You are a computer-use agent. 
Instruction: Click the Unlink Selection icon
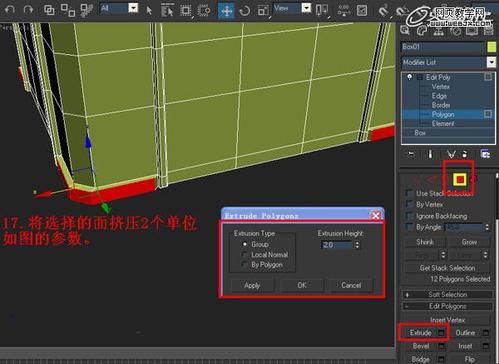coord(68,10)
